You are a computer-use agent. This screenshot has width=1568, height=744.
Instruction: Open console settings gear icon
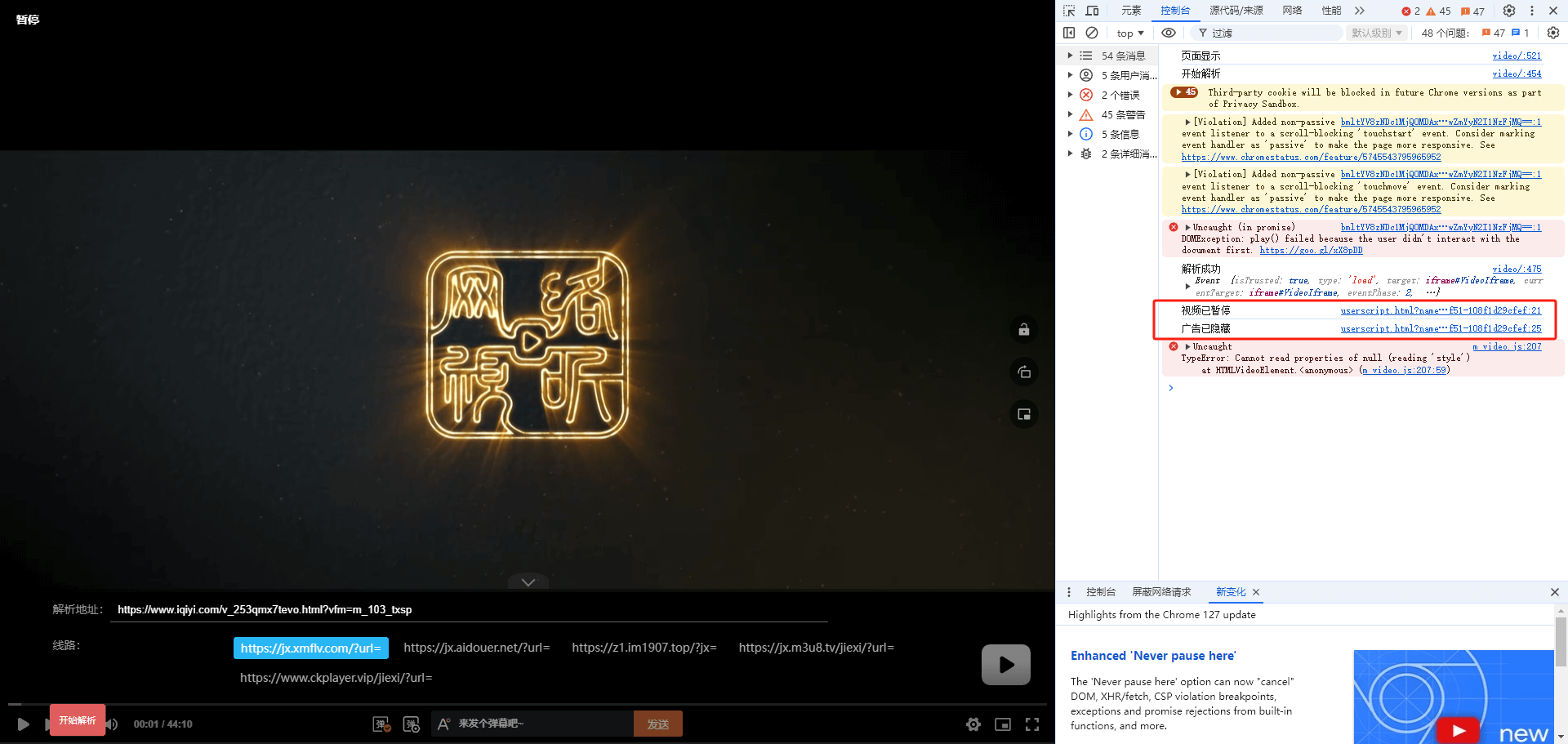pyautogui.click(x=1553, y=33)
